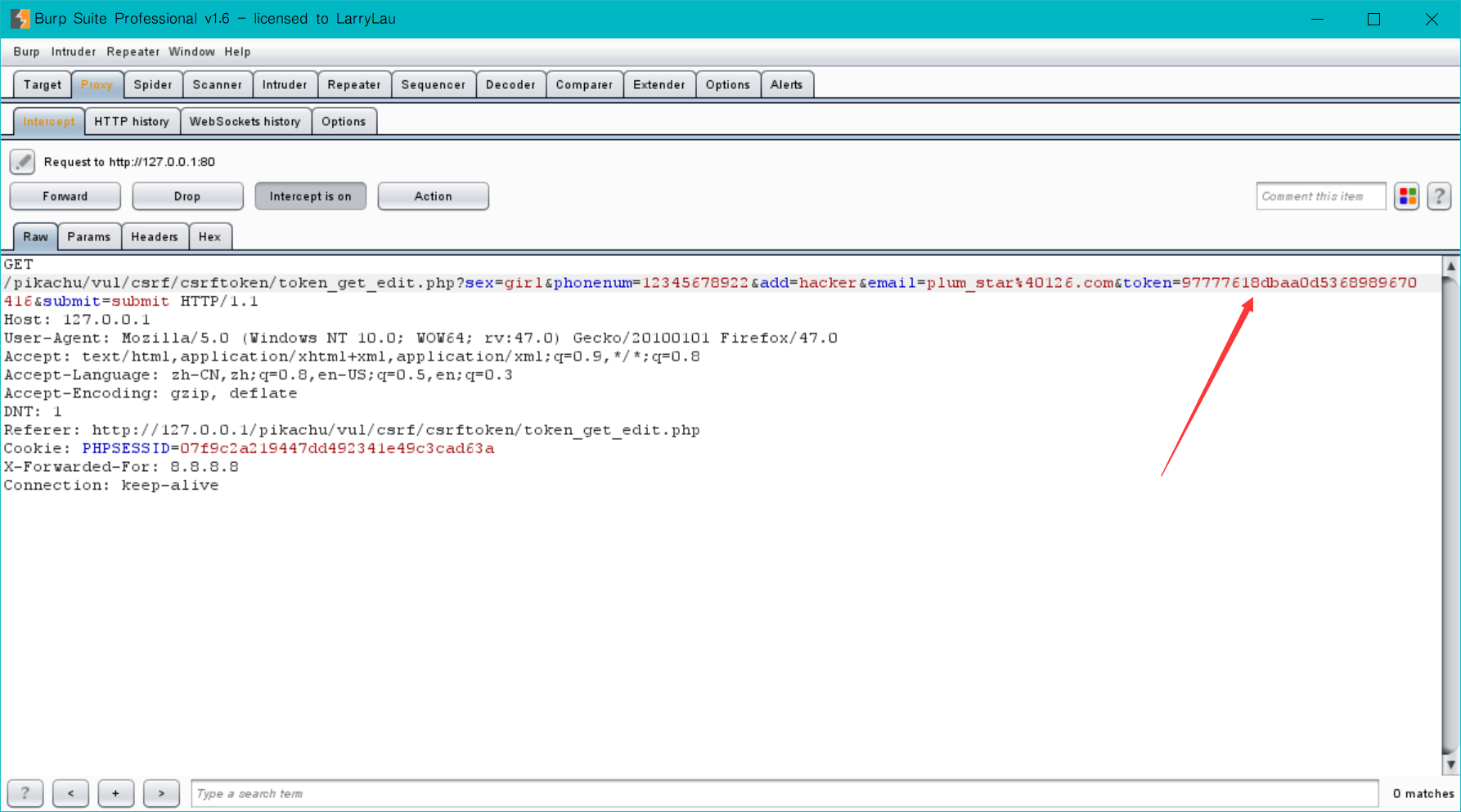Switch to the Comparer tab
The height and width of the screenshot is (812, 1461).
pos(584,85)
